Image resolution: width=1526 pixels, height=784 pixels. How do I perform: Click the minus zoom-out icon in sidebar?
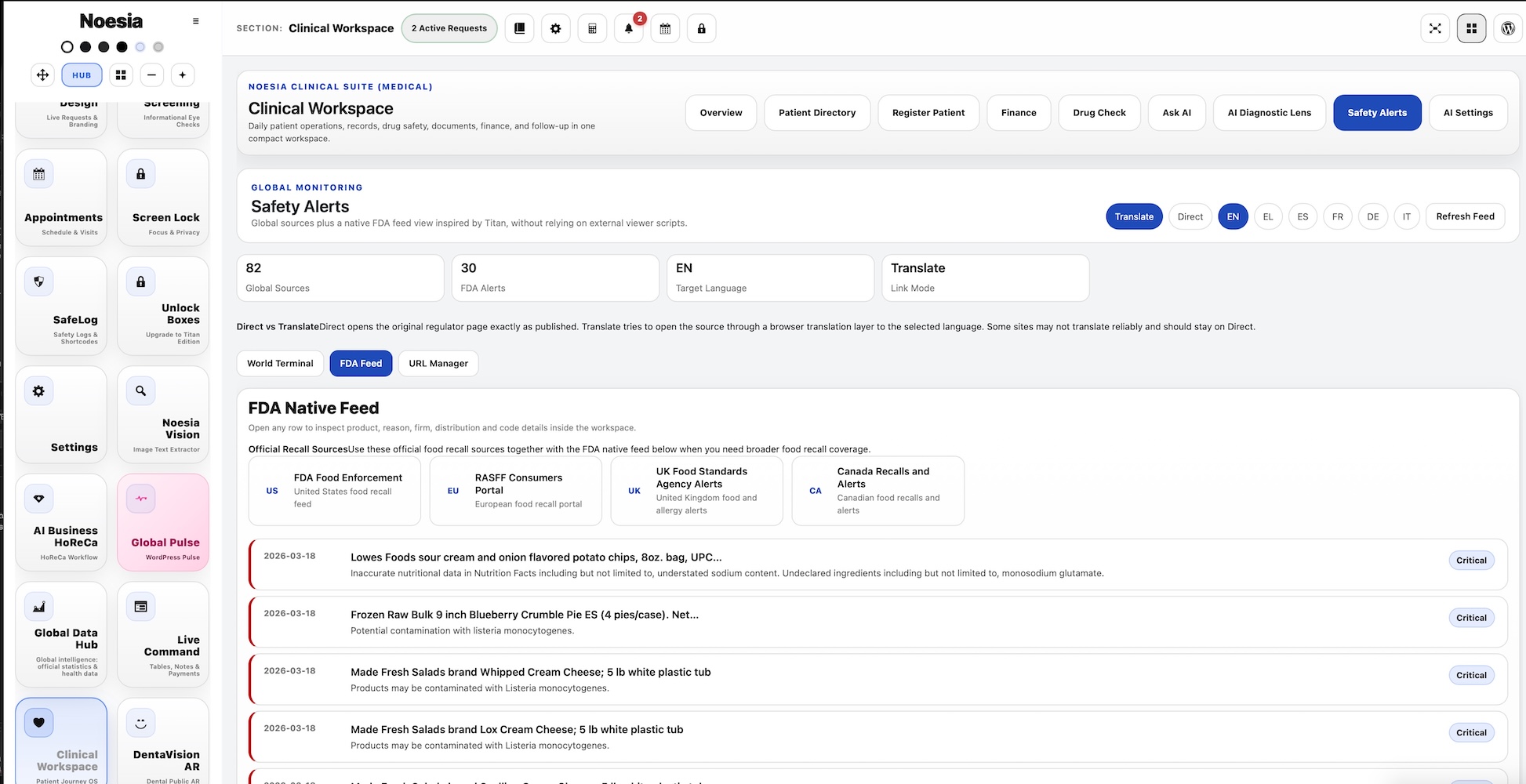pos(151,75)
